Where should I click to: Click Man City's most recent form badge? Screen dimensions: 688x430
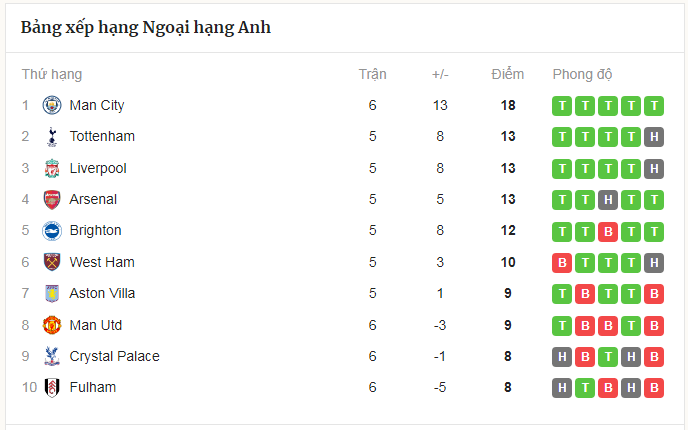pos(654,105)
